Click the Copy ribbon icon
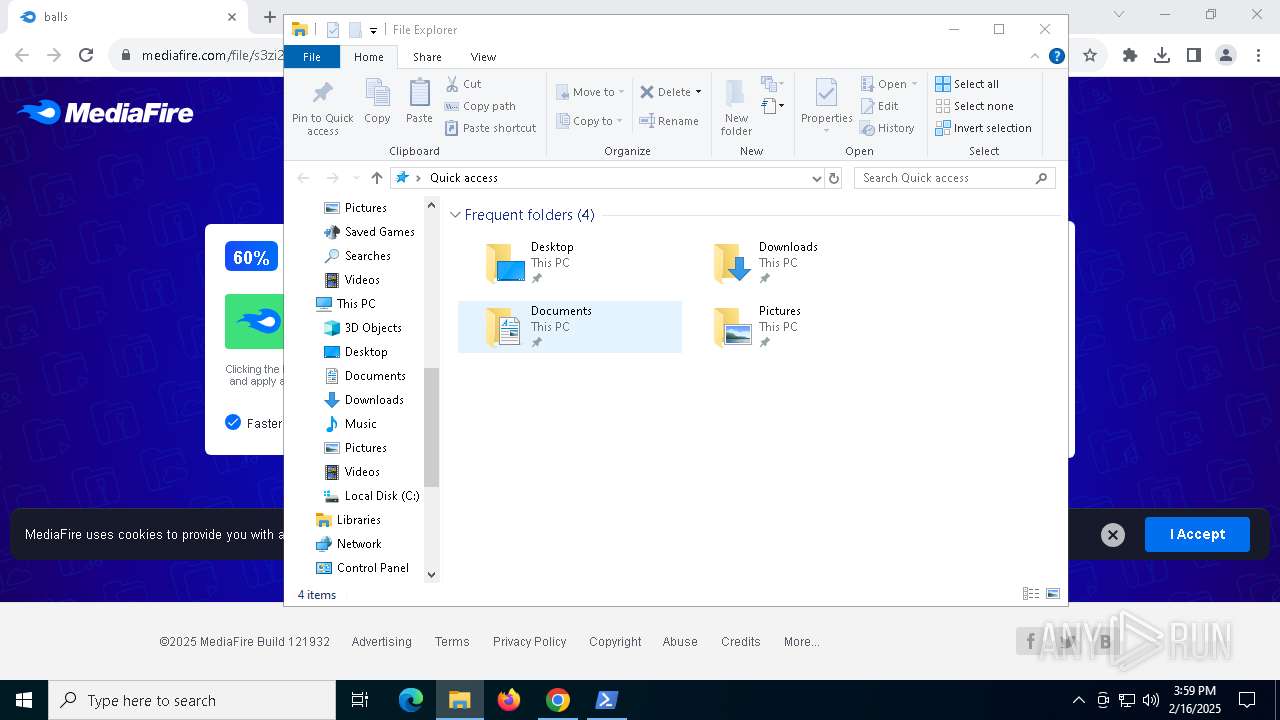Viewport: 1280px width, 720px height. click(x=377, y=94)
